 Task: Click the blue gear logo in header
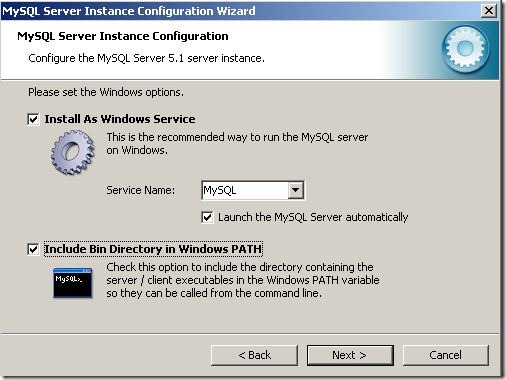point(466,49)
